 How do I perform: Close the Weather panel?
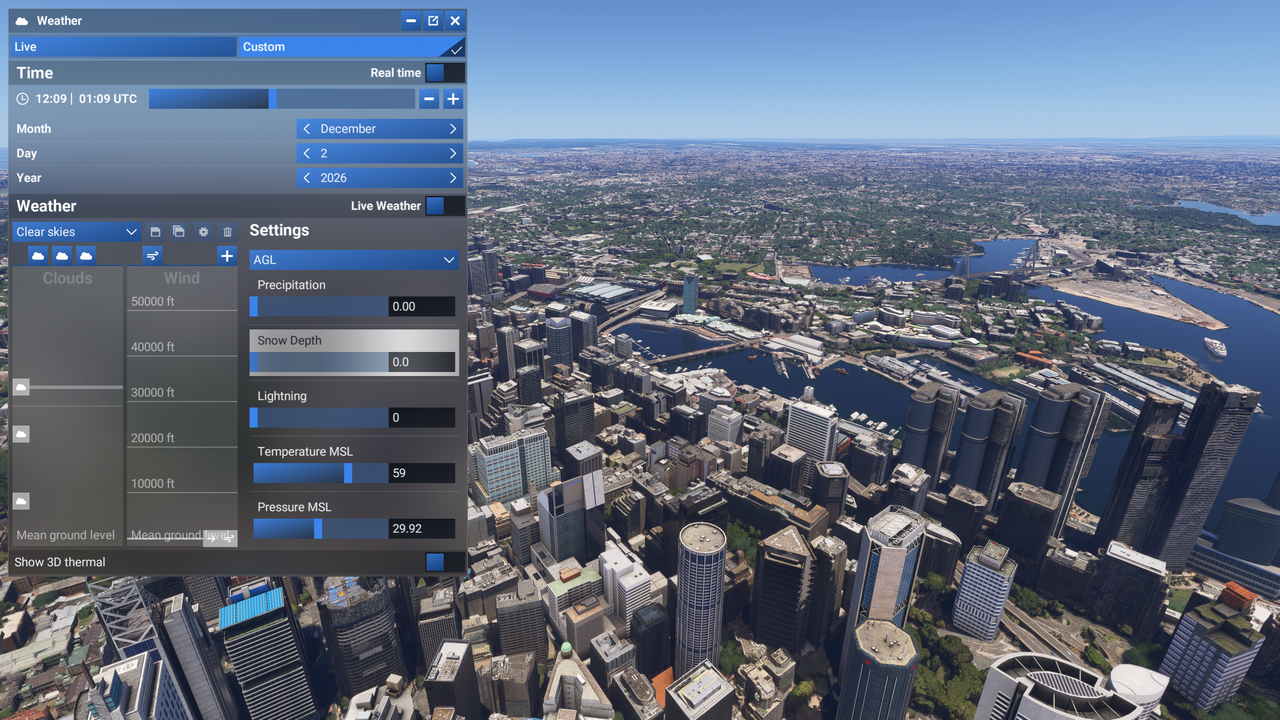point(455,21)
